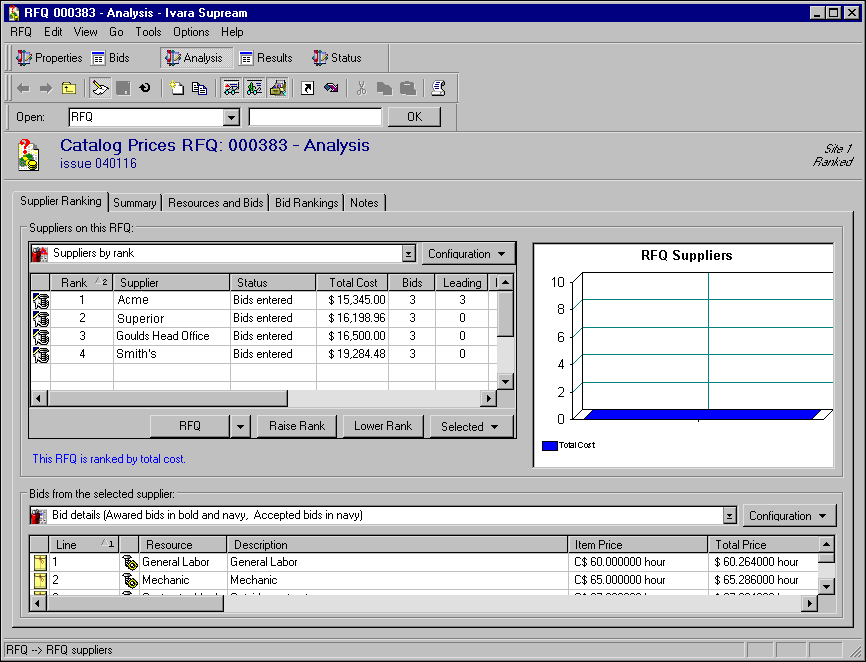
Task: Click the Properties toolbar button
Action: pyautogui.click(x=49, y=58)
